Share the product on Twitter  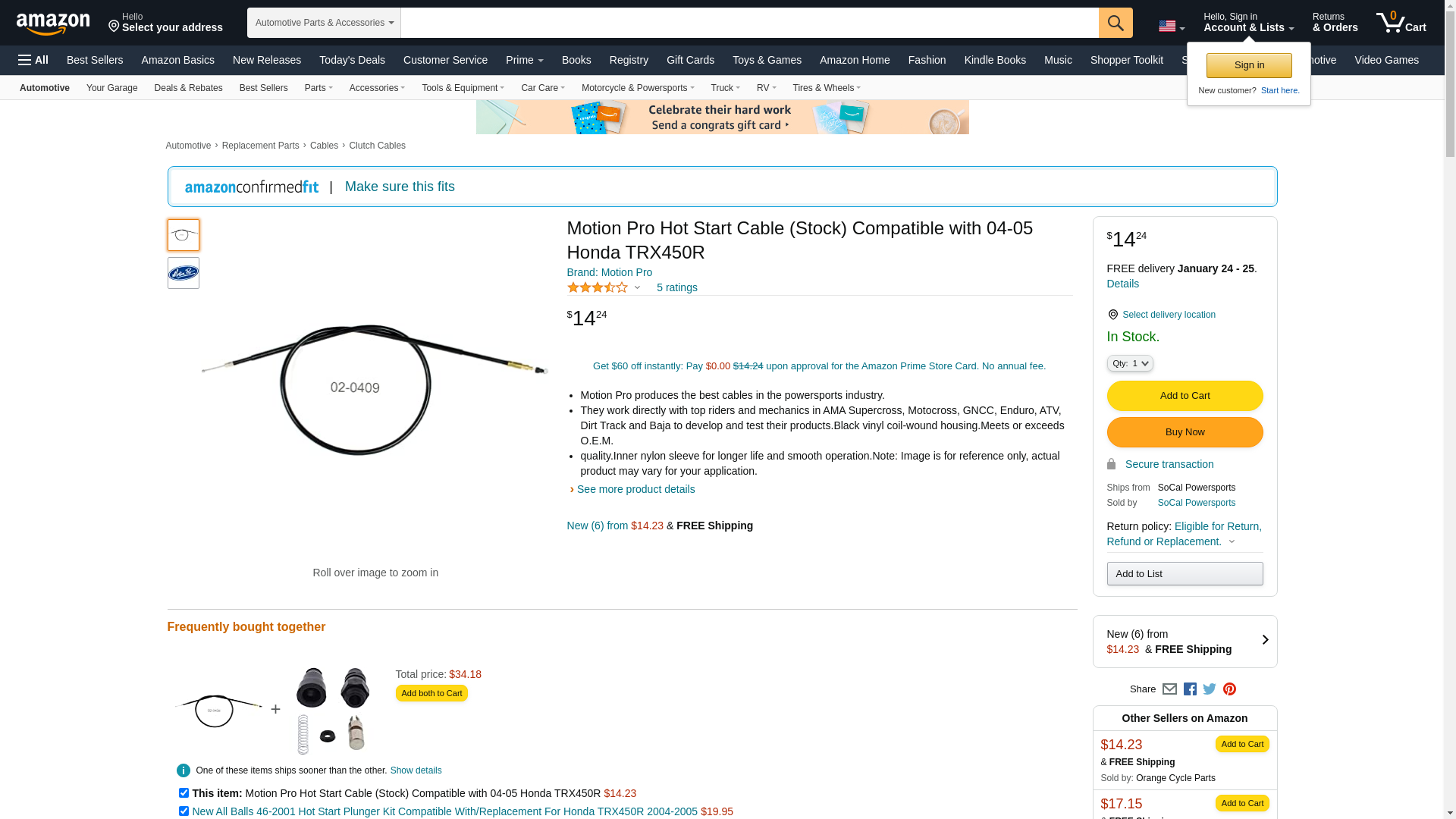tap(1210, 689)
